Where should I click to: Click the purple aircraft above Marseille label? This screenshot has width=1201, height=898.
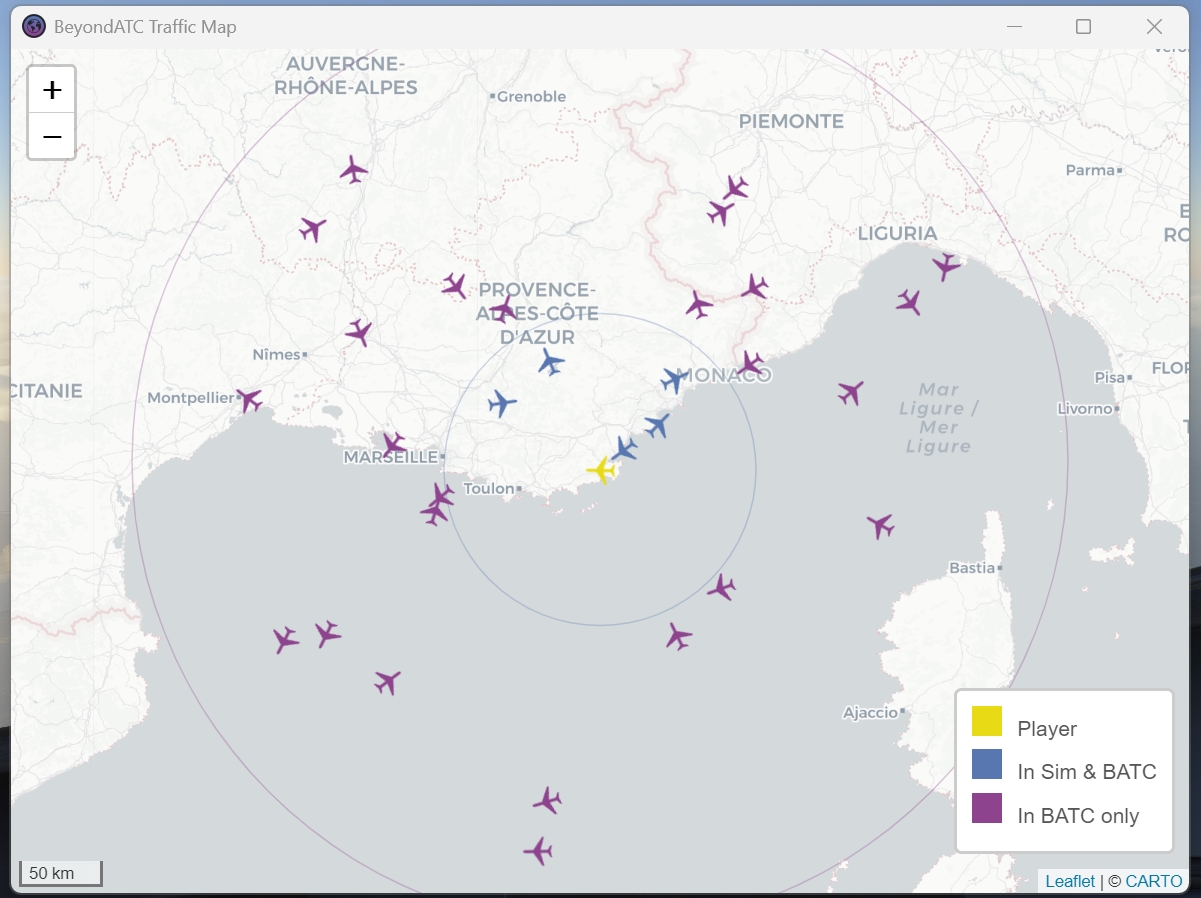393,444
